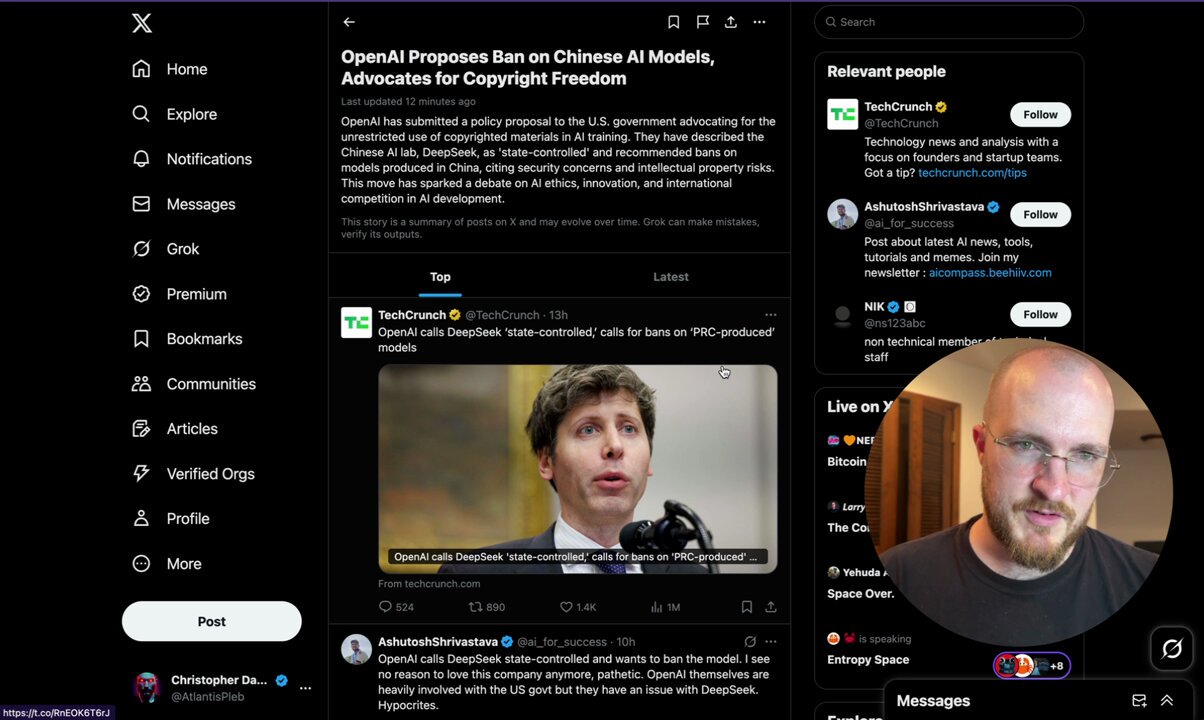Click the floating Grok button
The image size is (1204, 720).
(1172, 650)
